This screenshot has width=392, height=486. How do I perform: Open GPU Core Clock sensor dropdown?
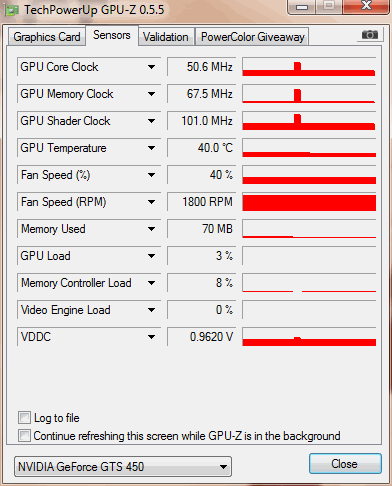(x=151, y=67)
